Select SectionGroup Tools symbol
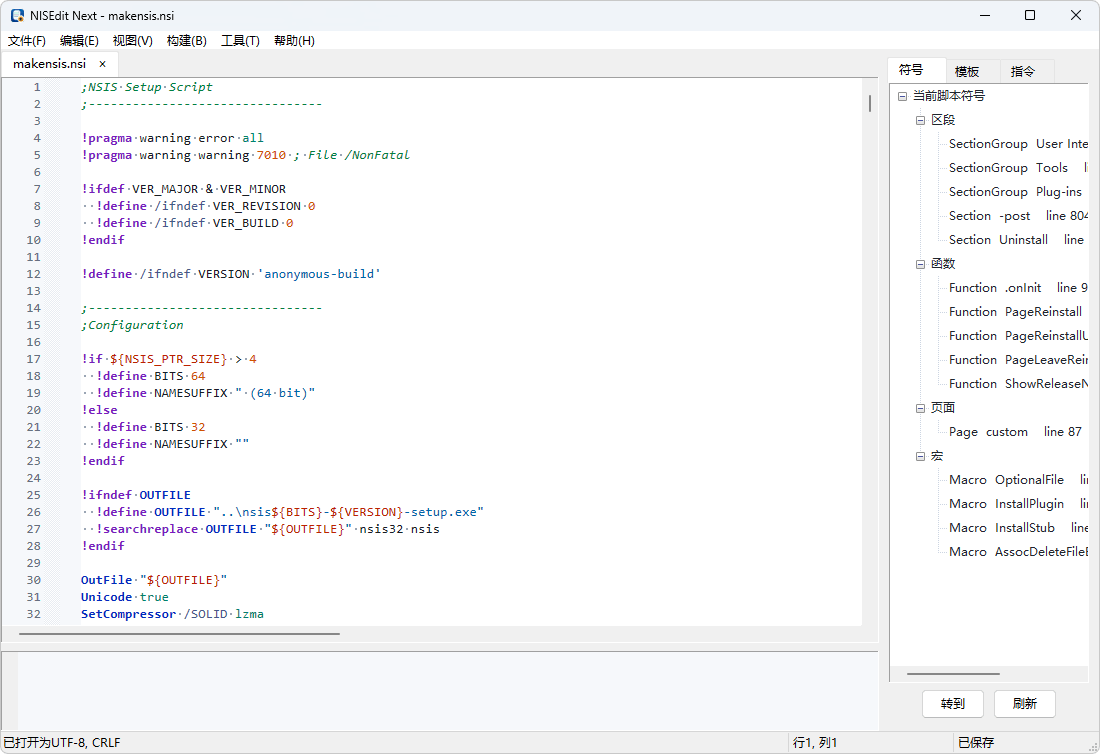The width and height of the screenshot is (1100, 754). (x=1018, y=168)
